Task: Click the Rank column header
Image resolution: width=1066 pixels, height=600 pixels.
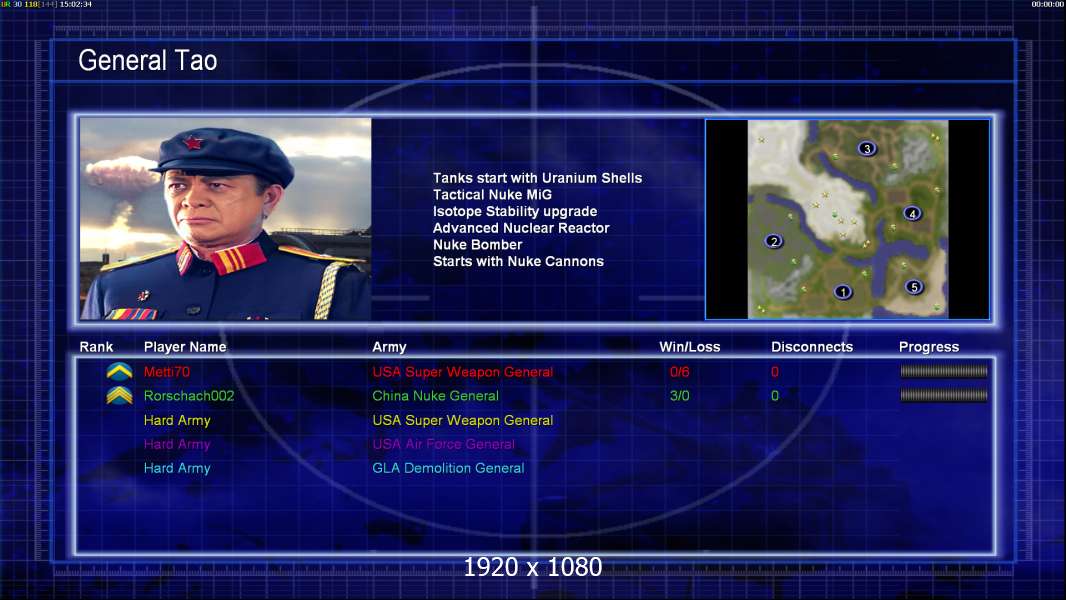Action: tap(96, 347)
